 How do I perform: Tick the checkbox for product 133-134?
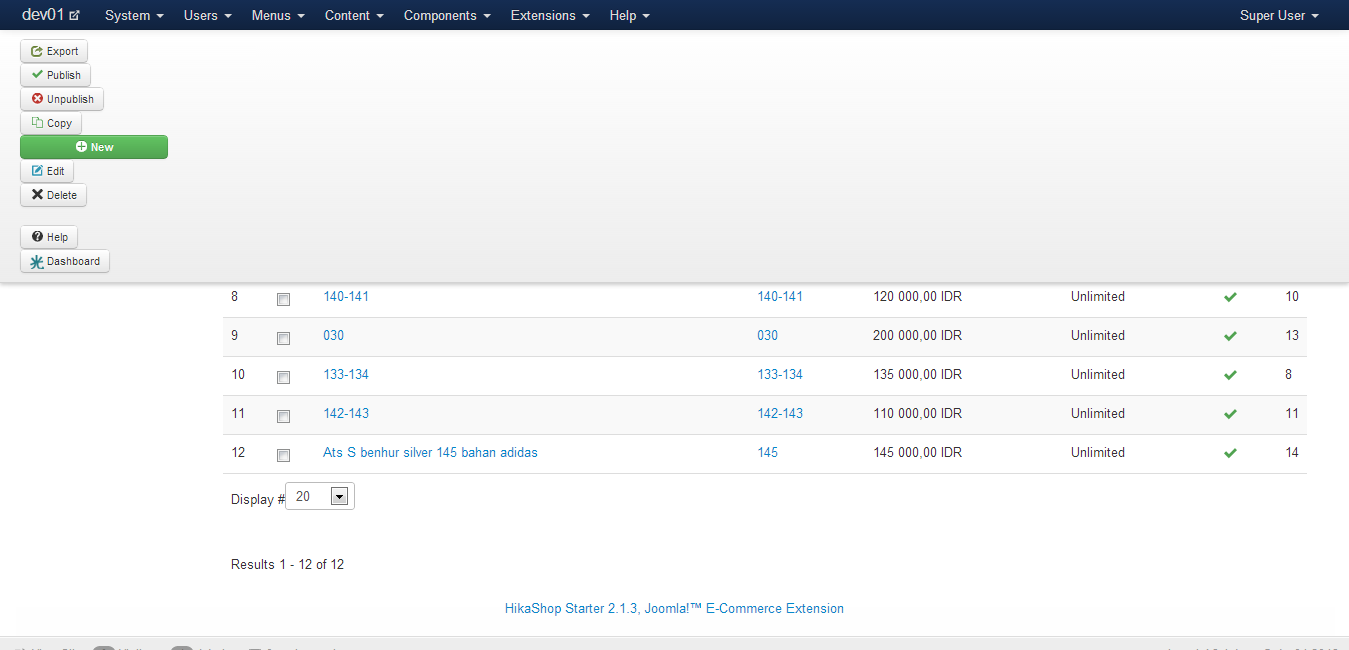pos(283,377)
